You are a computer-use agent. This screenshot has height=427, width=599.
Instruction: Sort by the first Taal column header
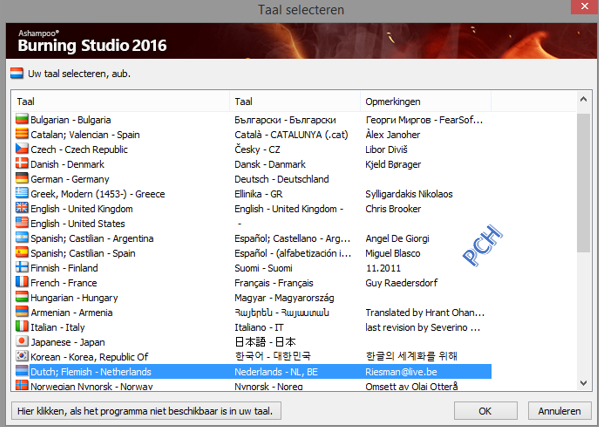pyautogui.click(x=120, y=102)
